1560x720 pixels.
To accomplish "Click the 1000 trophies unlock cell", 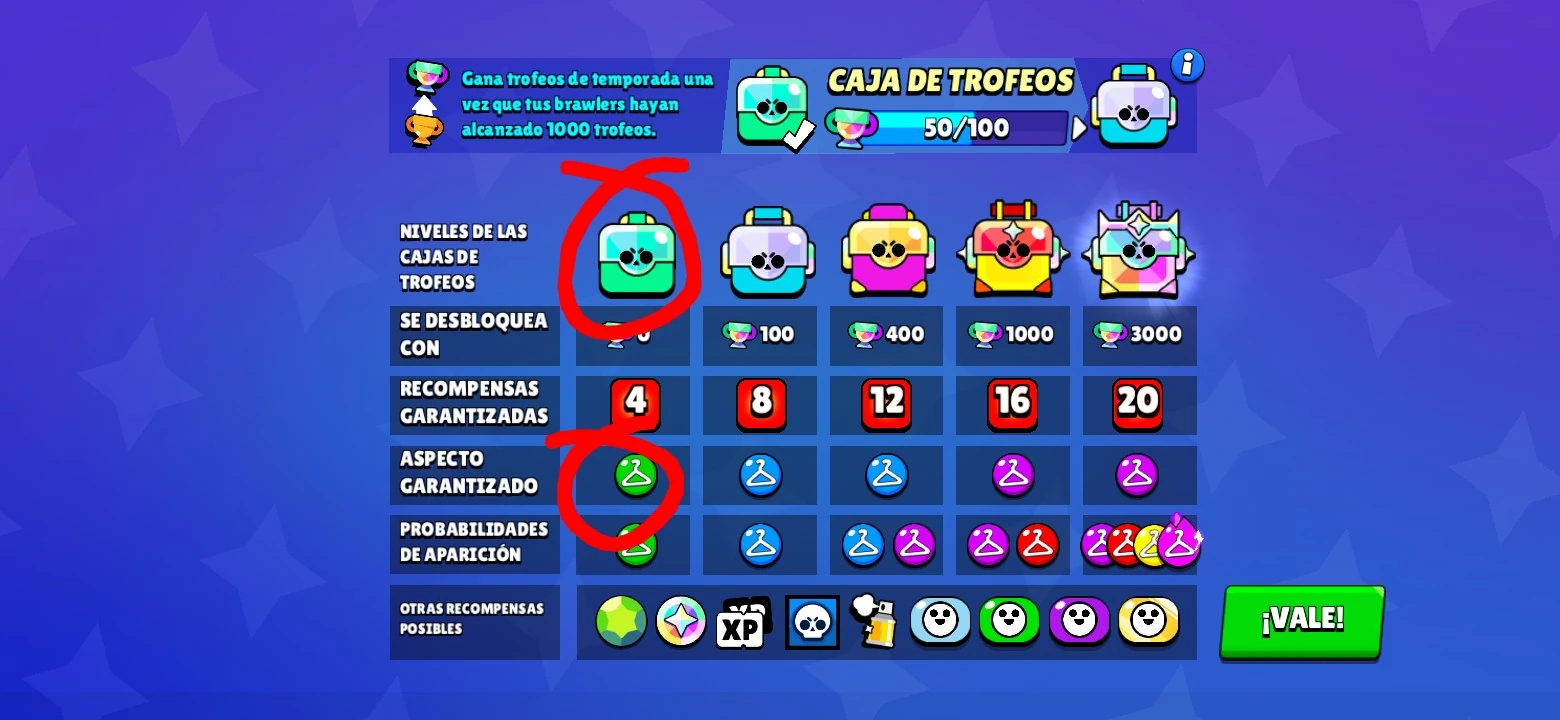I will [x=1013, y=335].
